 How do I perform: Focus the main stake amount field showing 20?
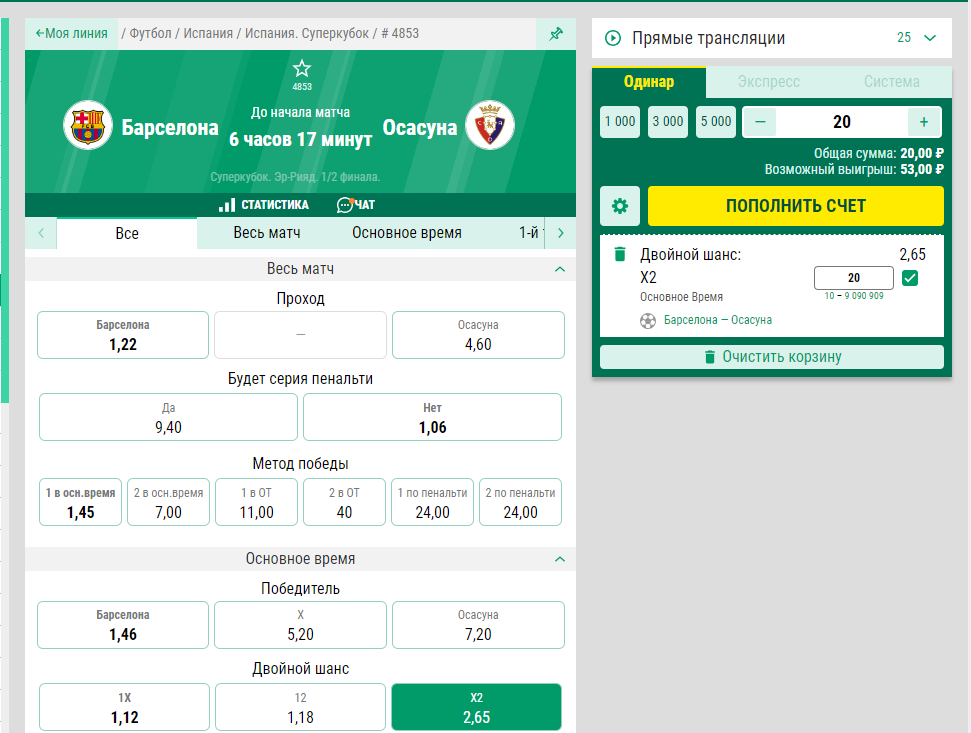pos(842,122)
